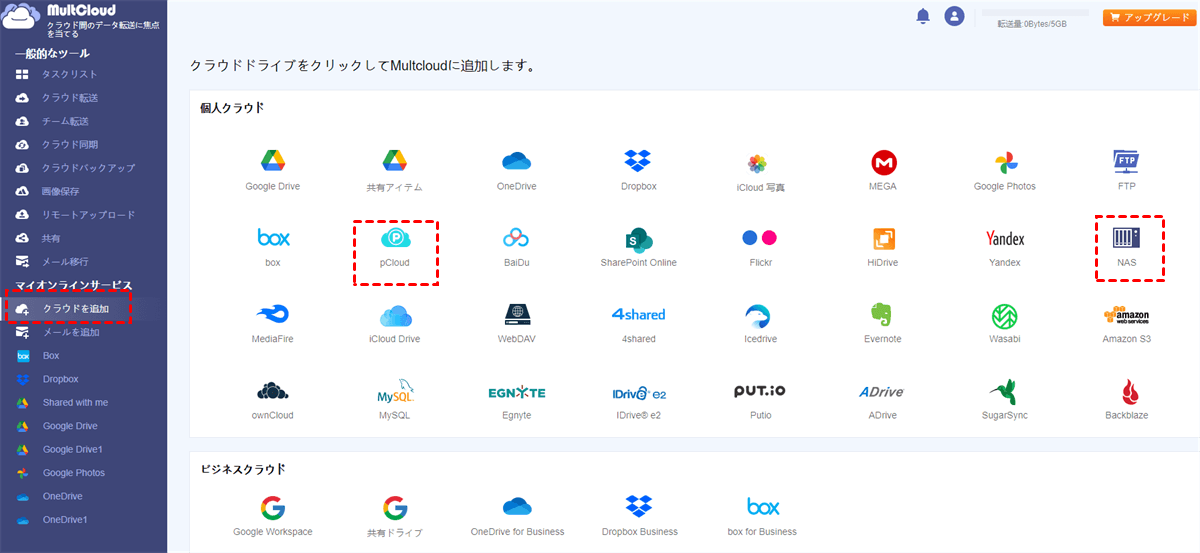Open クラウドバックアップ
This screenshot has height=553, width=1200.
[88, 168]
